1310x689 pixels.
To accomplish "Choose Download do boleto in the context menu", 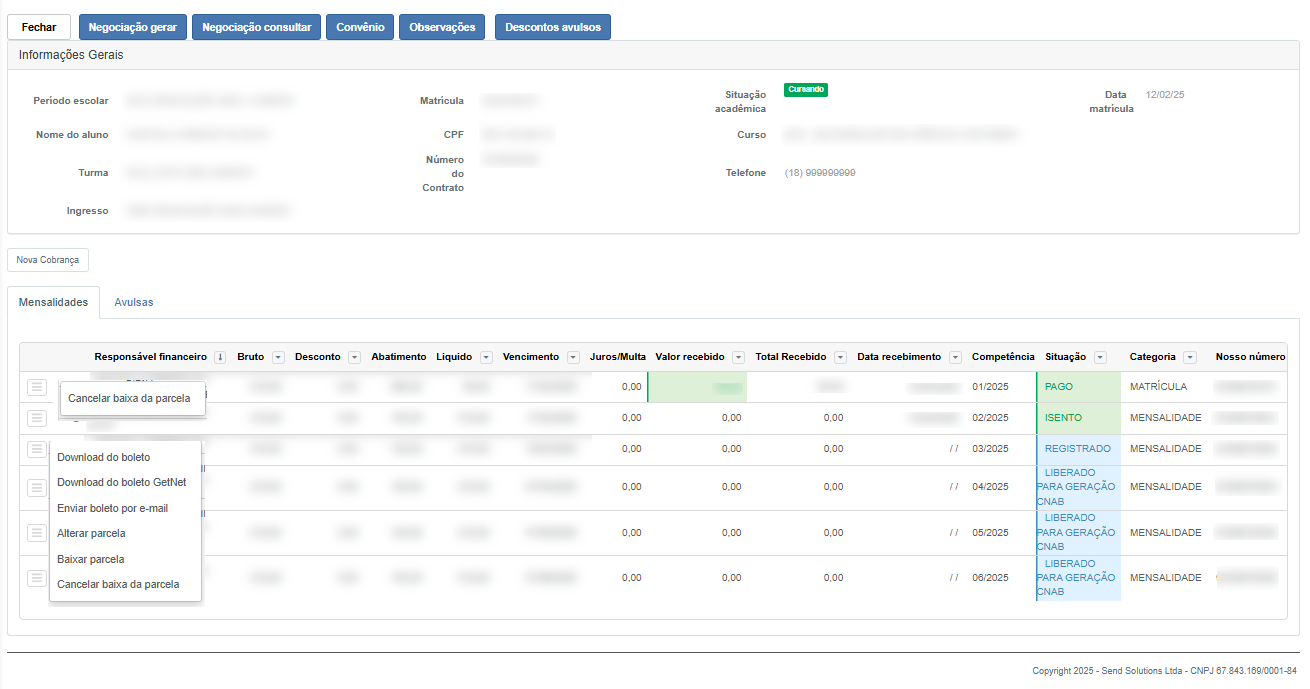I will pos(104,458).
